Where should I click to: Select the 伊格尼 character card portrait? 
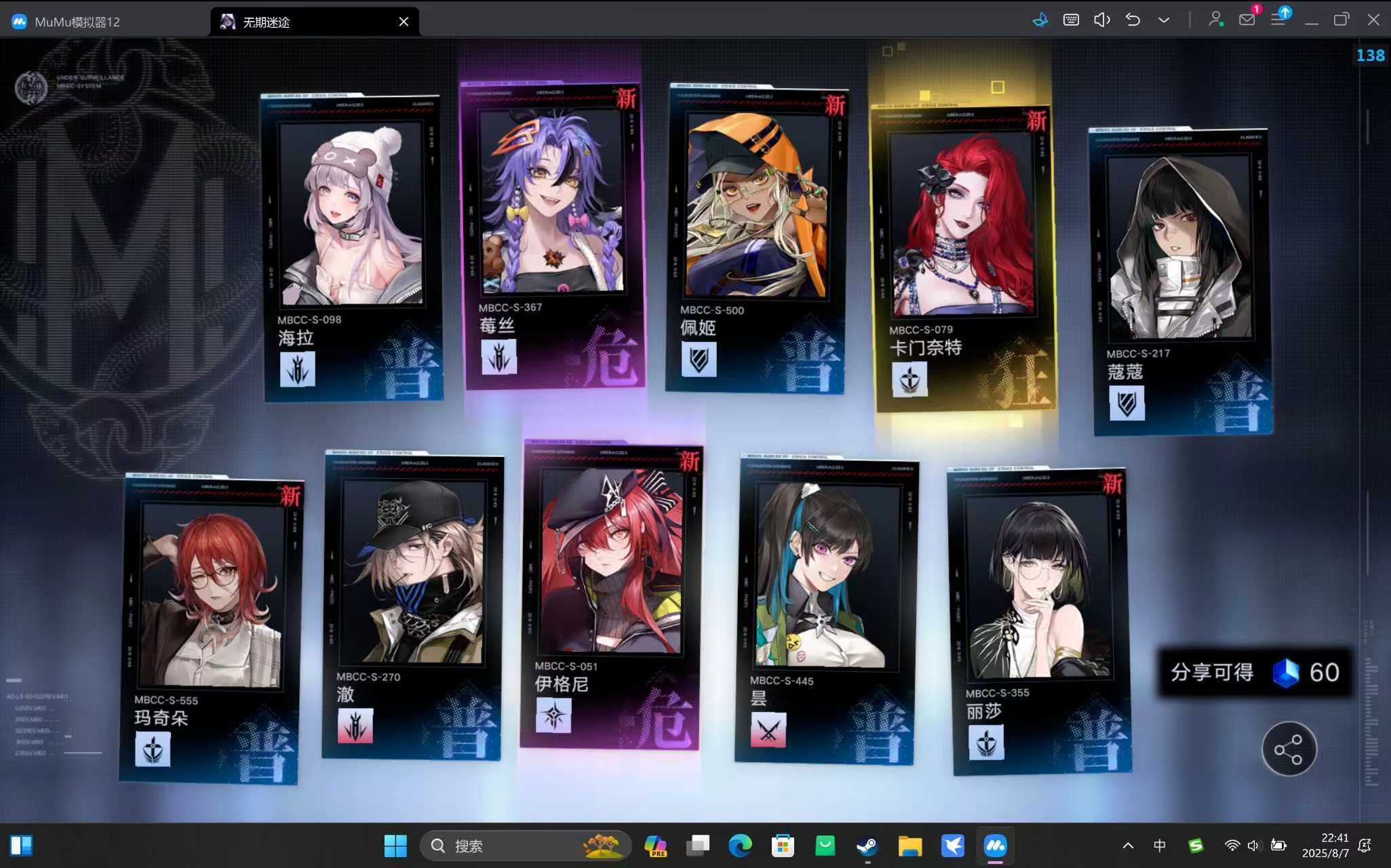tap(610, 561)
